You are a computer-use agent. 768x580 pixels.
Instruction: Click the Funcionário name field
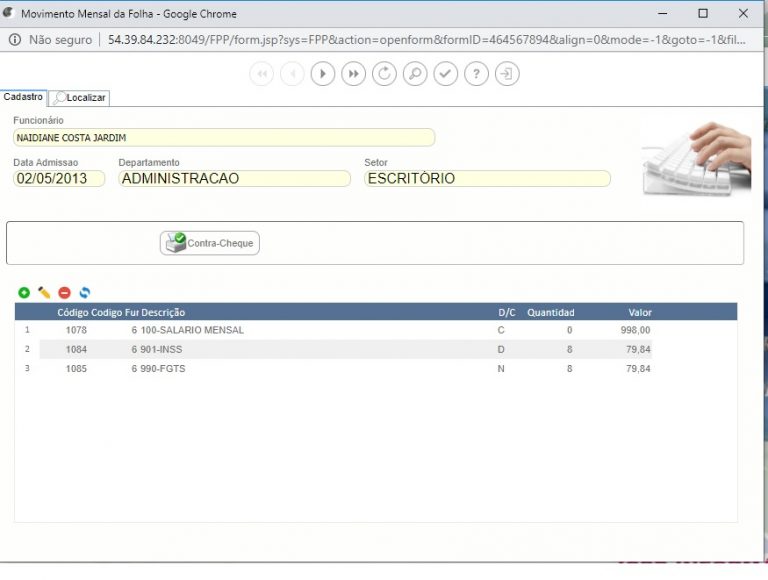coord(224,137)
